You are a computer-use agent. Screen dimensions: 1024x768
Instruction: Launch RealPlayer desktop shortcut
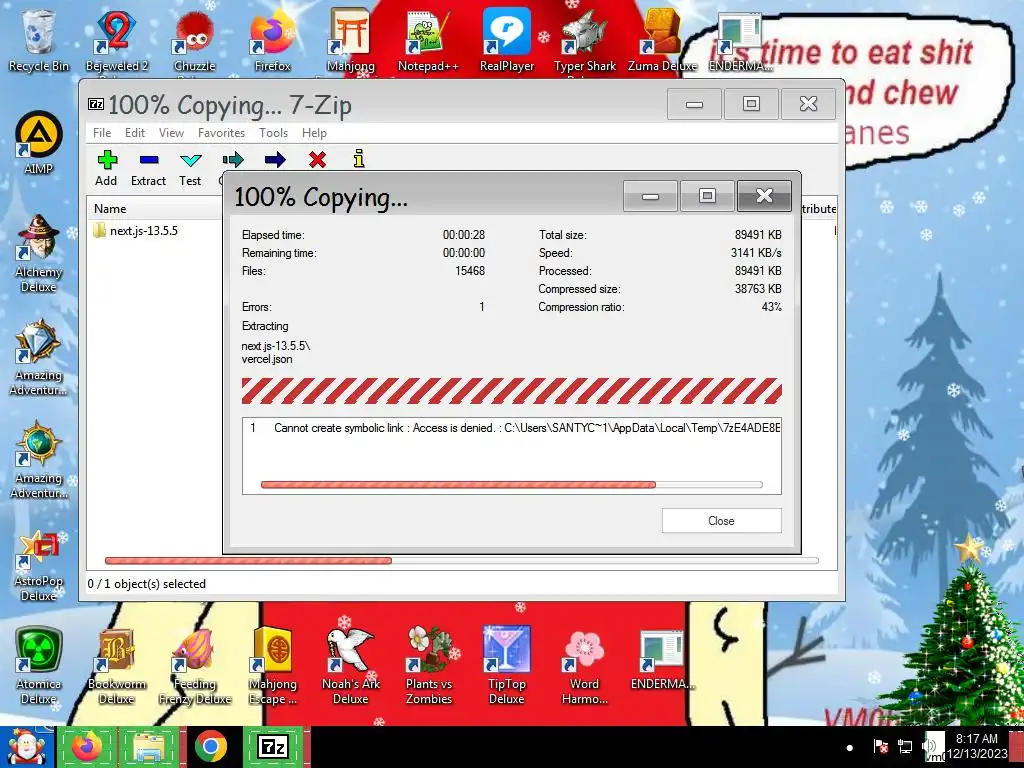pyautogui.click(x=507, y=41)
